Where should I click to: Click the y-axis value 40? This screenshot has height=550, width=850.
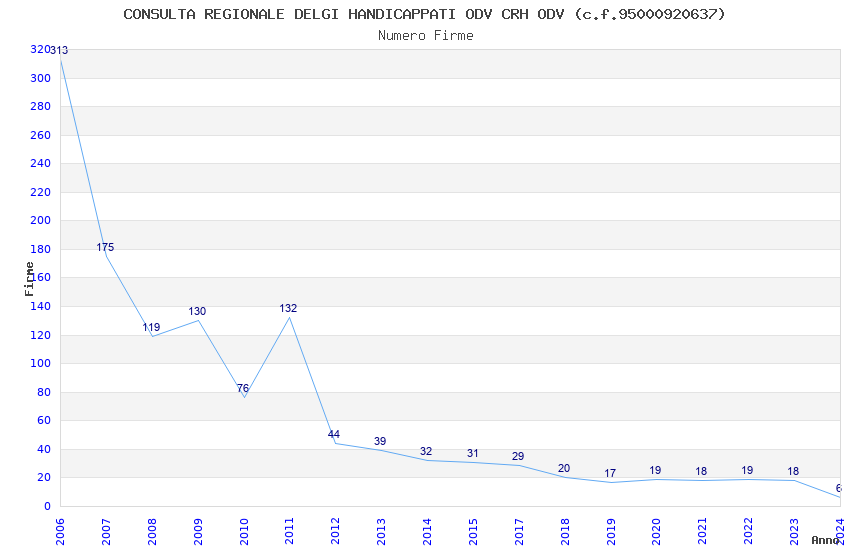(44, 449)
